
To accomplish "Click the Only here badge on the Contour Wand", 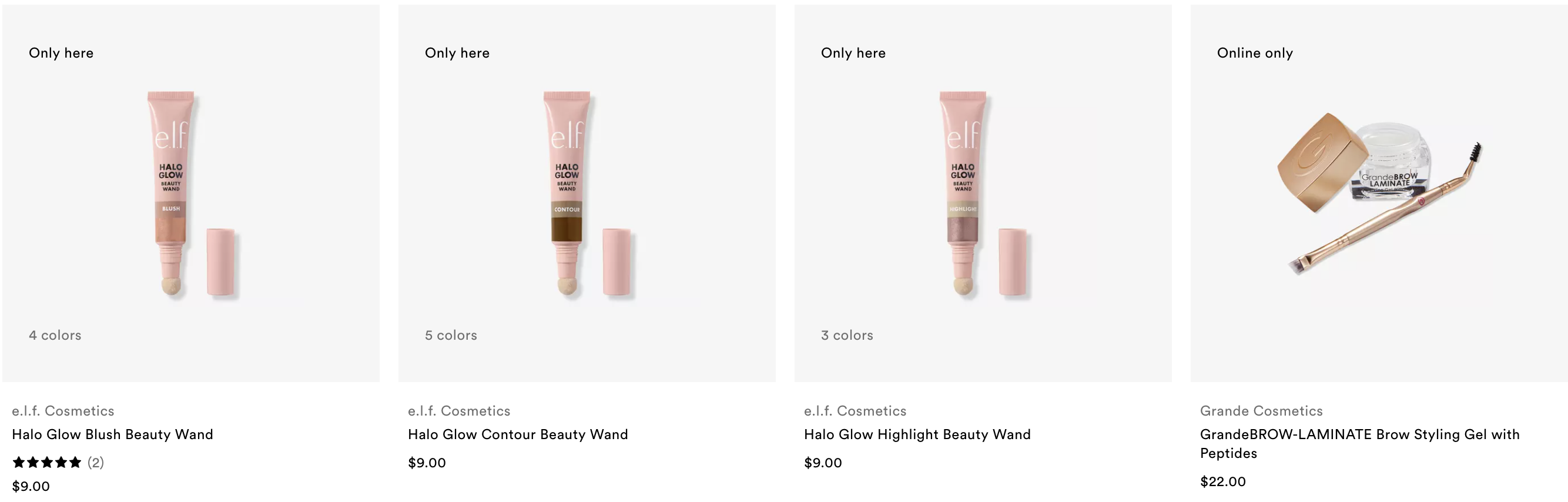I will (457, 53).
